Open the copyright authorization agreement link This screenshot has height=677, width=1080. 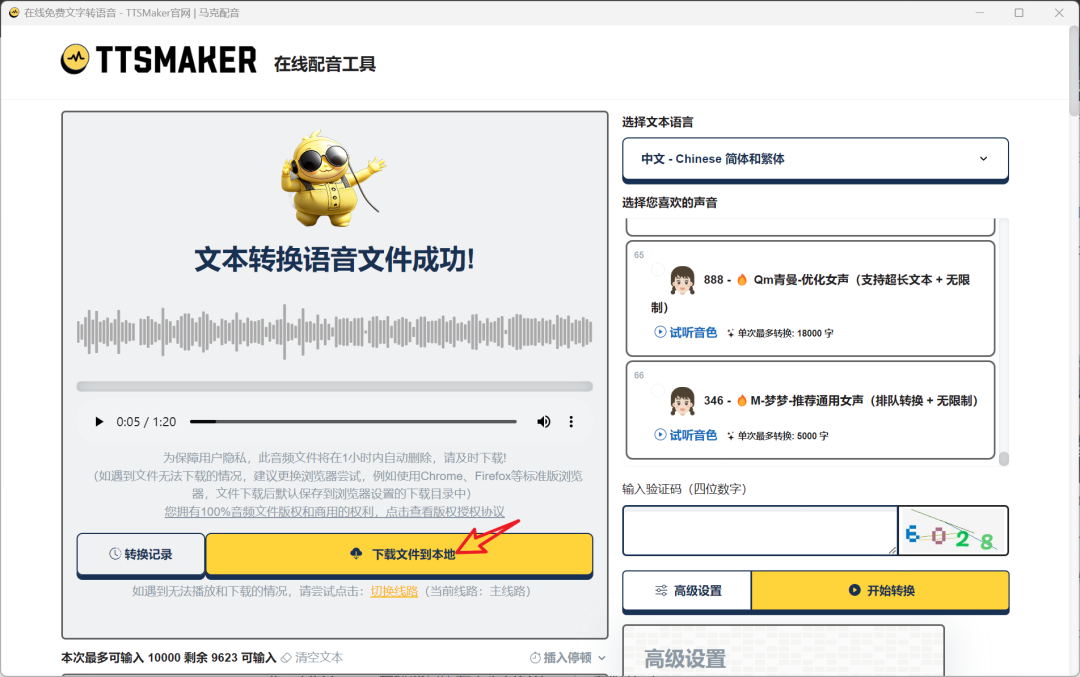pos(335,512)
